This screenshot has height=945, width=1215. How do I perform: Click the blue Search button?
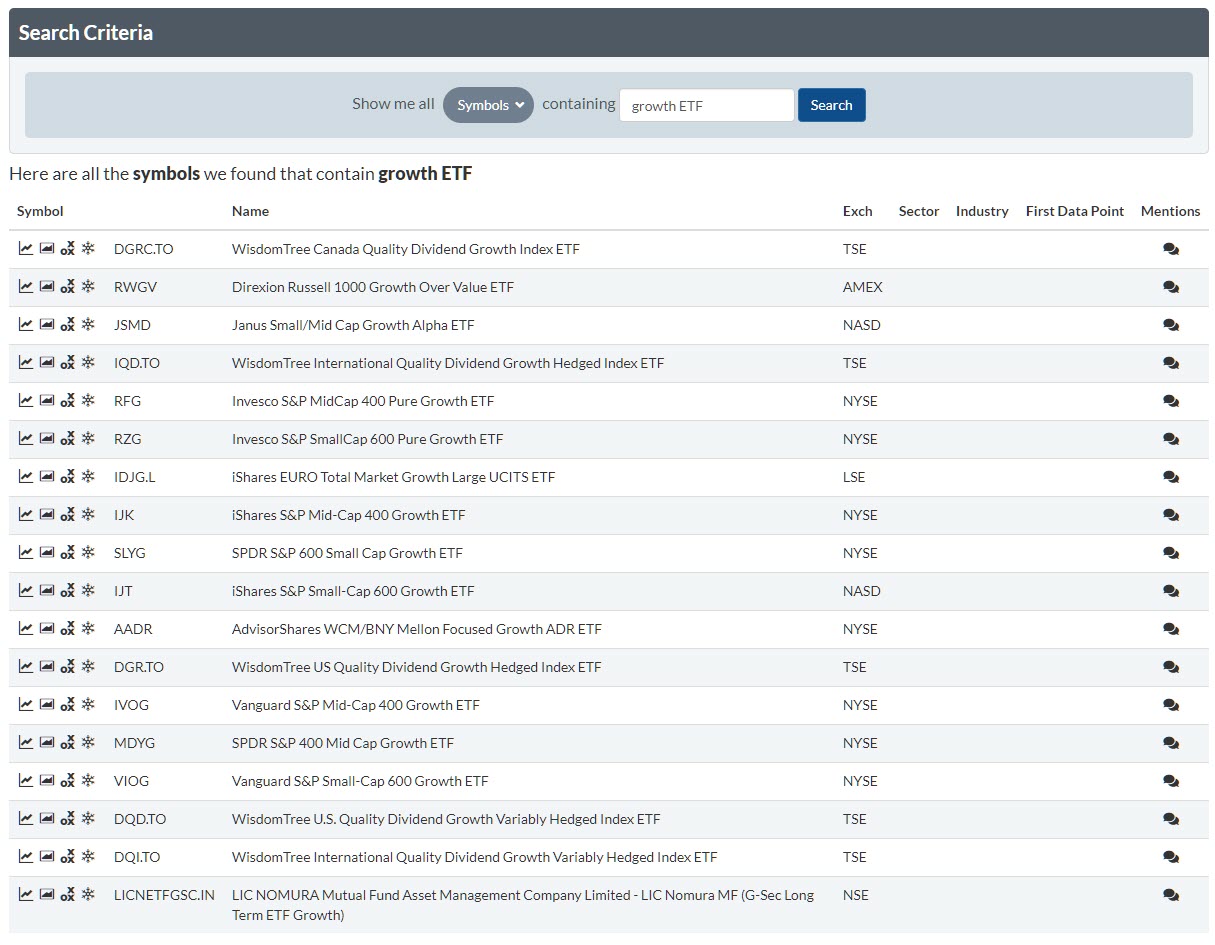[x=832, y=105]
